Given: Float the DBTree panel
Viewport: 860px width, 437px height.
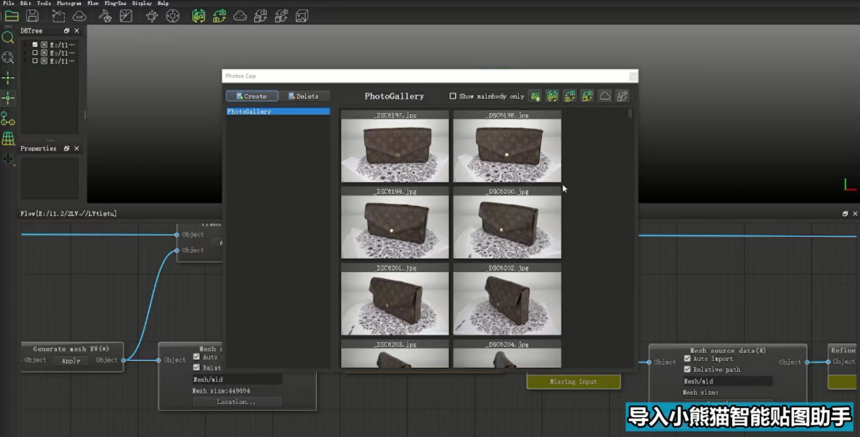Looking at the screenshot, I should click(66, 31).
